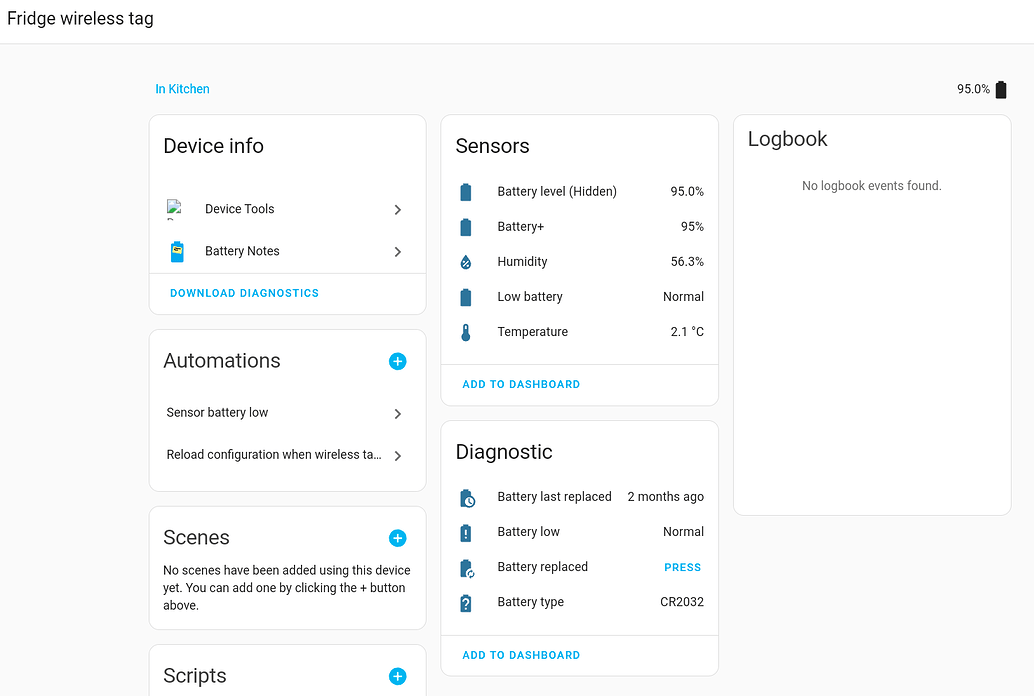Open the Battery type label

point(530,602)
